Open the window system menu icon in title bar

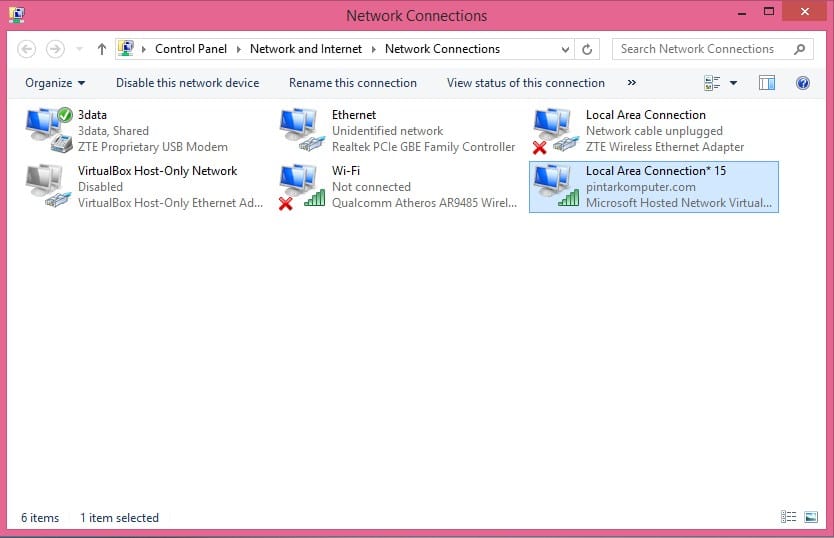pyautogui.click(x=16, y=14)
